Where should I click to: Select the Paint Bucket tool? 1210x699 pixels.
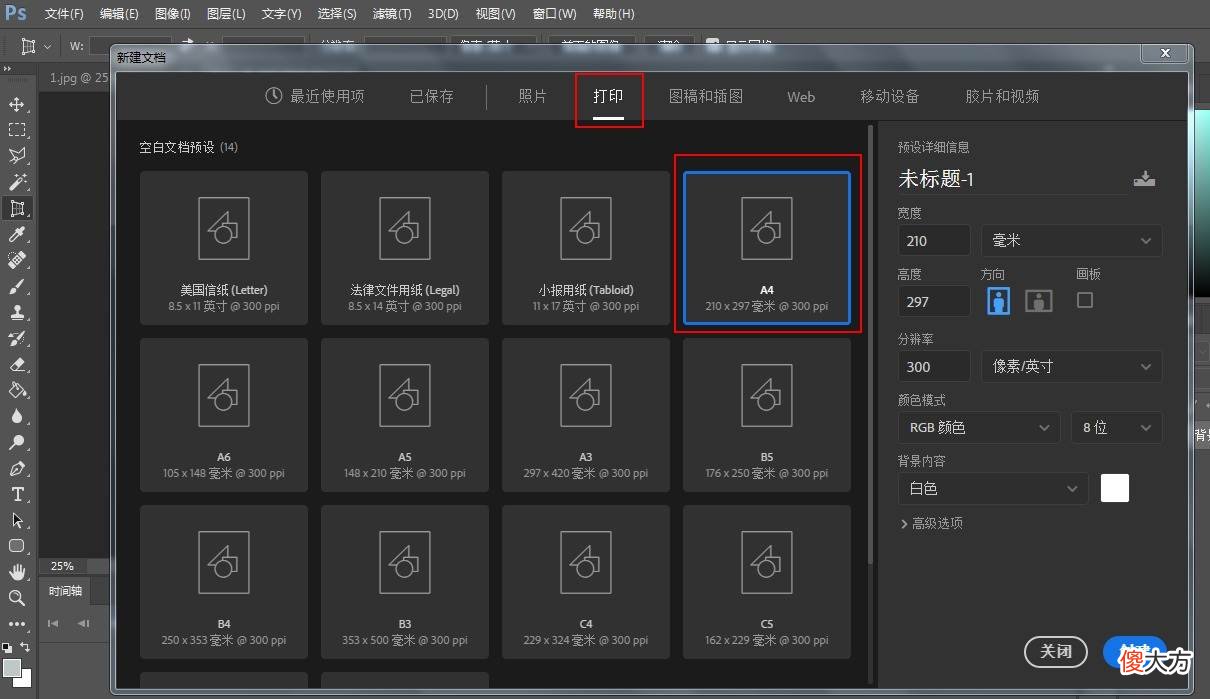click(17, 390)
